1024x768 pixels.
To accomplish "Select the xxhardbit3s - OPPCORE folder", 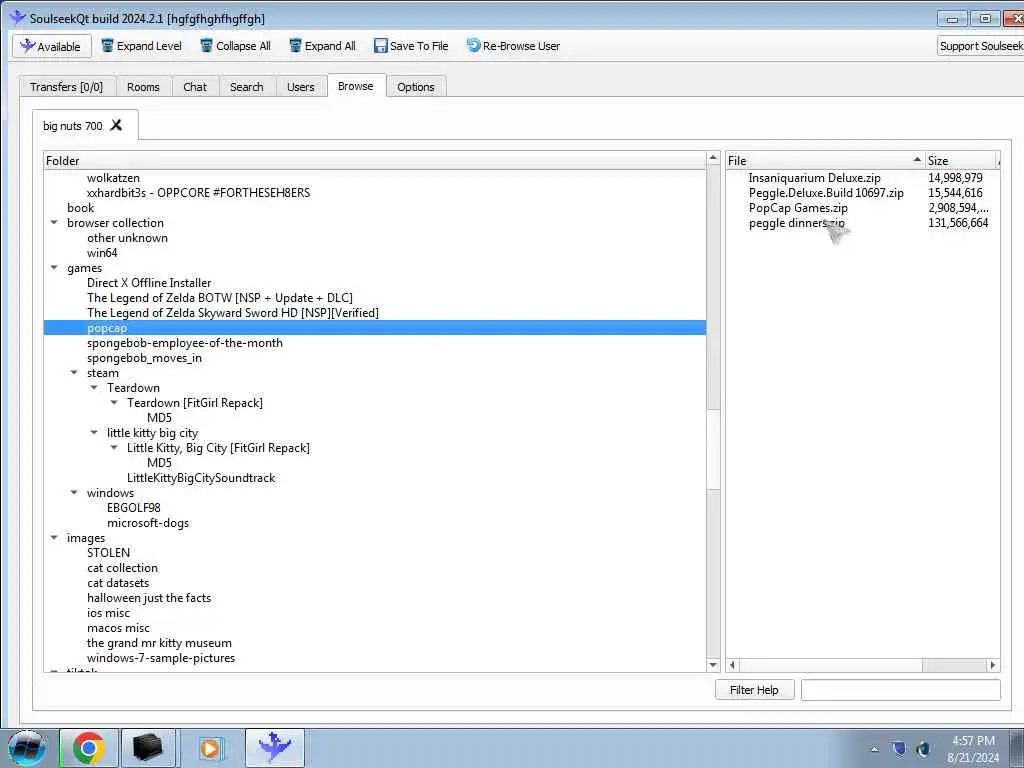I will pos(199,193).
